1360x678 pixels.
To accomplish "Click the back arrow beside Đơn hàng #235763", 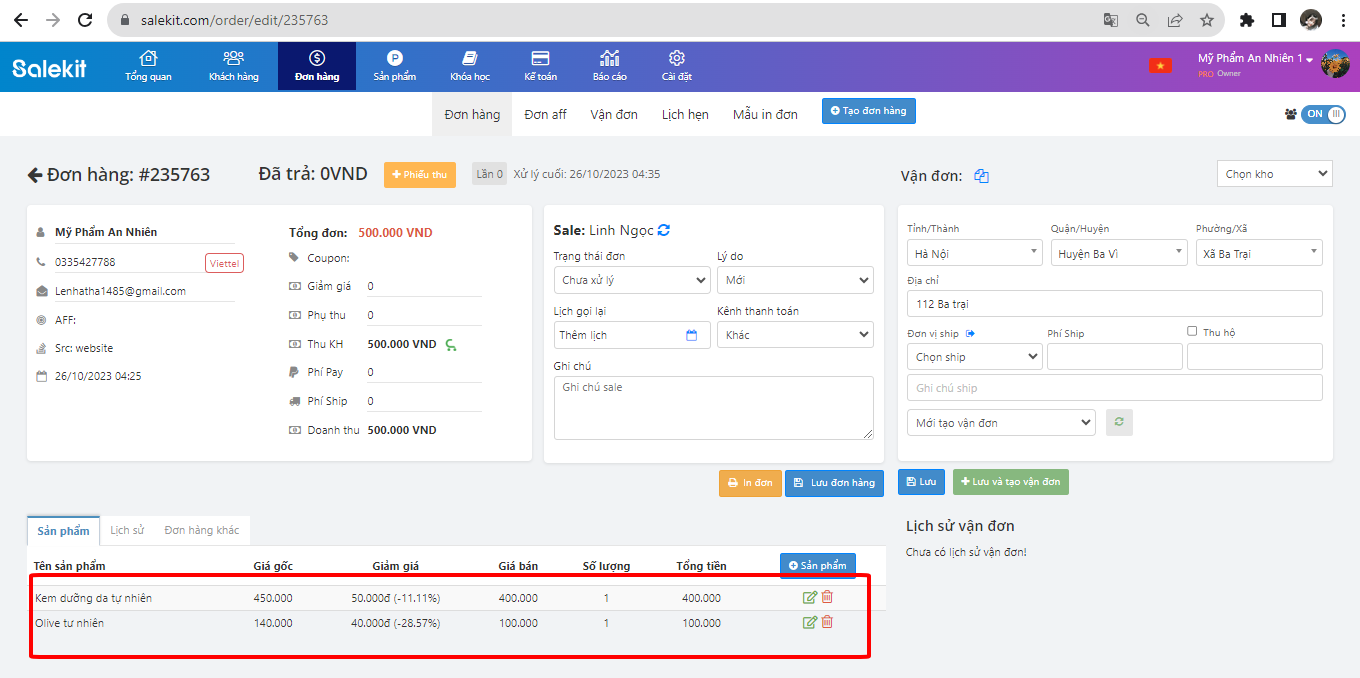I will pos(35,175).
